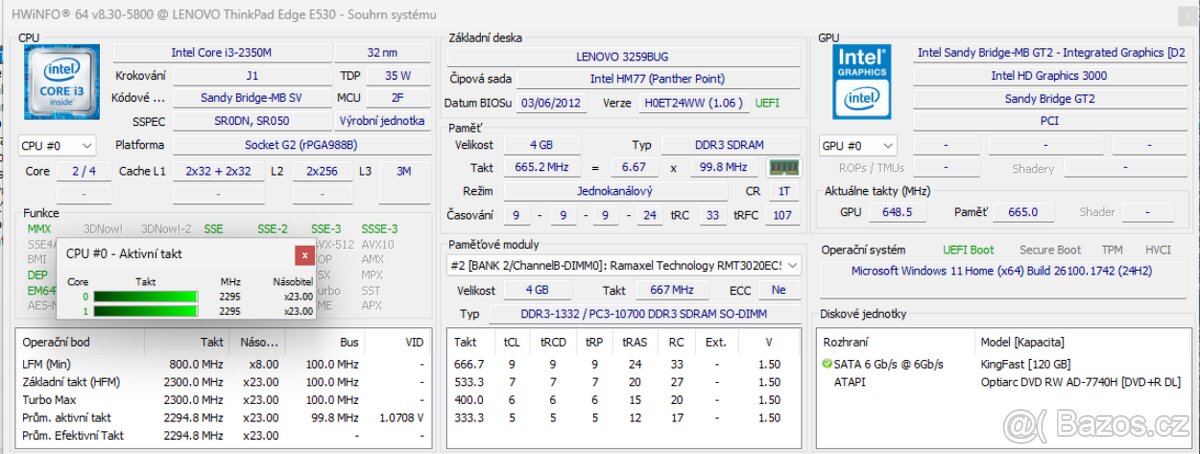
Task: Click the Bus column header
Action: (x=347, y=342)
